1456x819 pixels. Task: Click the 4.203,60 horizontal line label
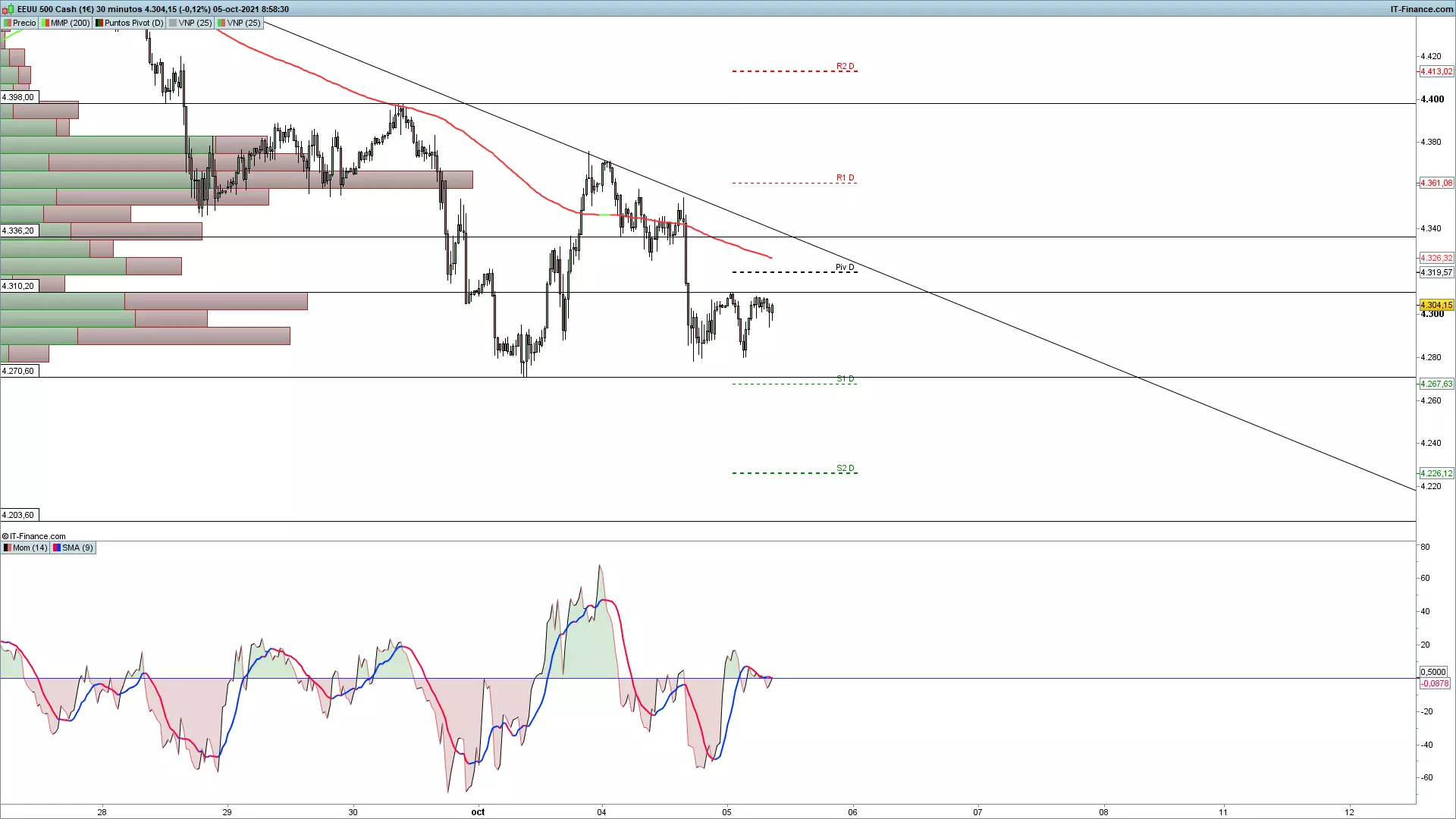click(x=18, y=515)
